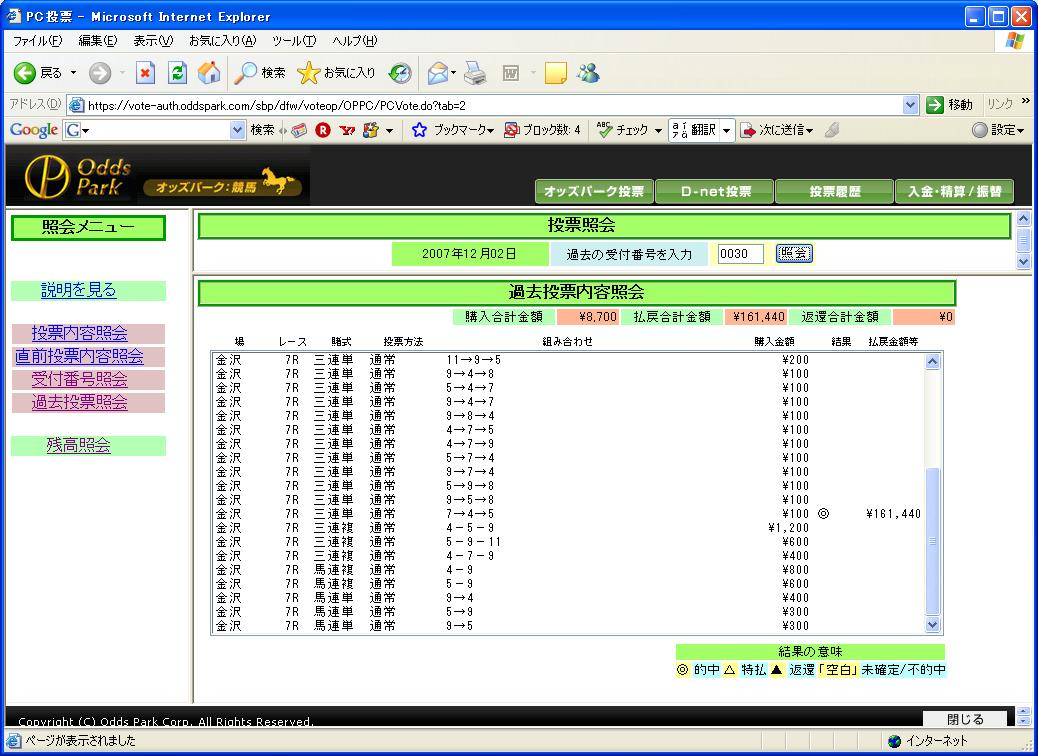Click the Yahoo Y! icon
Viewport: 1038px width, 756px height.
(346, 130)
